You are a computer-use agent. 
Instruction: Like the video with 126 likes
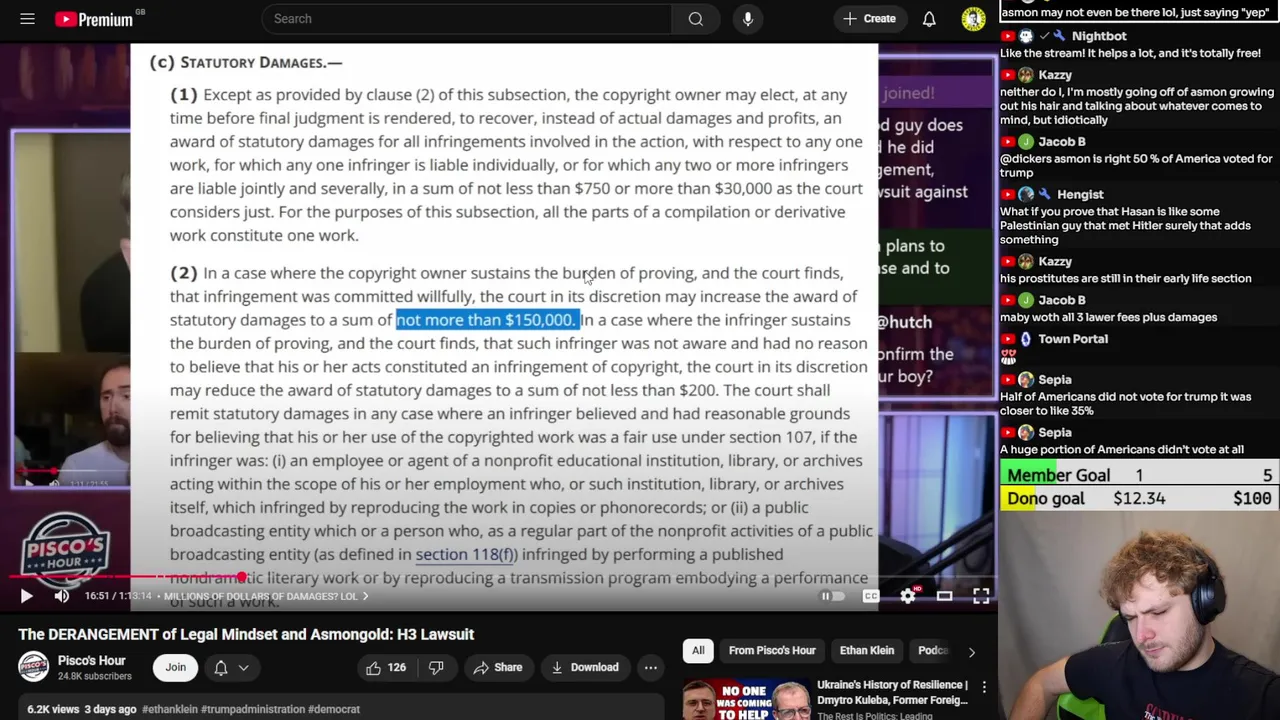tap(386, 667)
